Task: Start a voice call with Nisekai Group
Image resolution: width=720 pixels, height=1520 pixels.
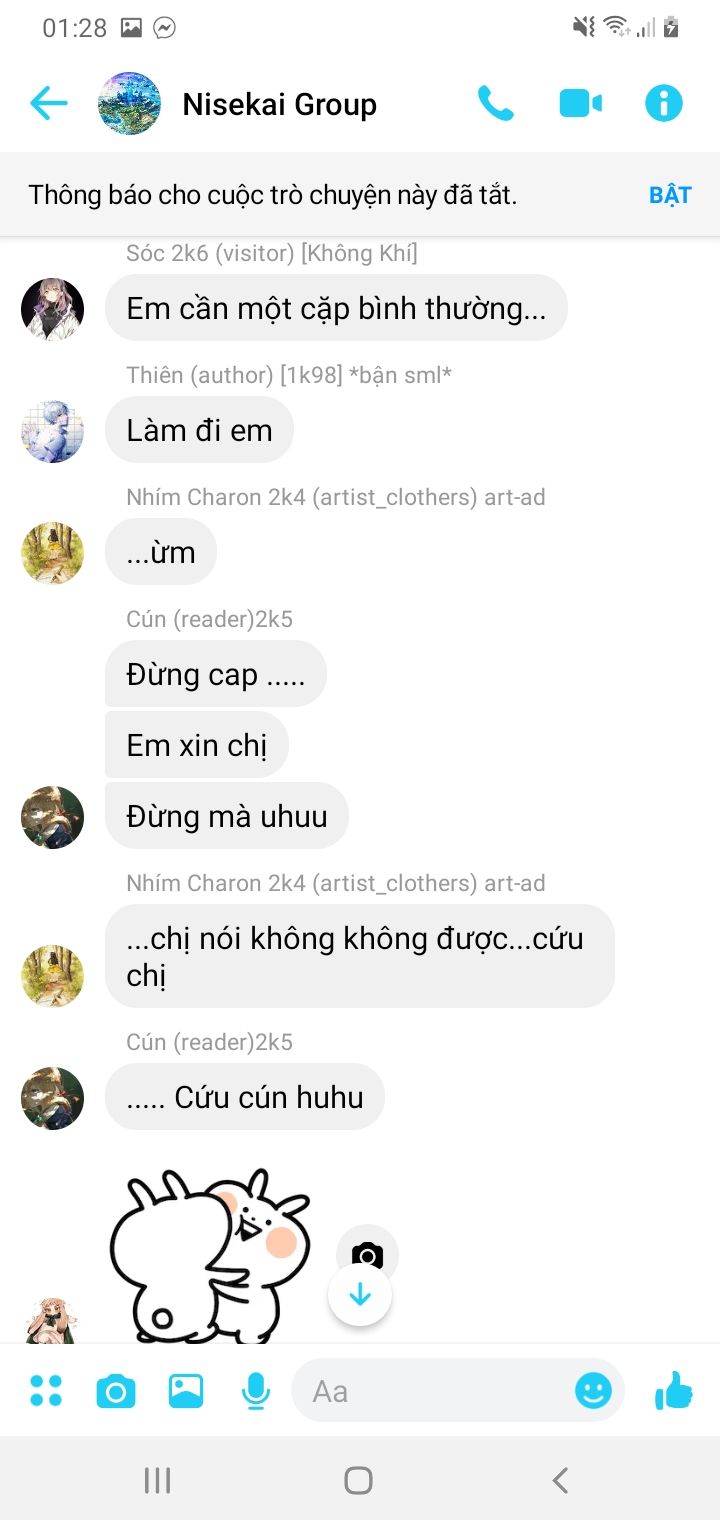Action: [x=496, y=103]
